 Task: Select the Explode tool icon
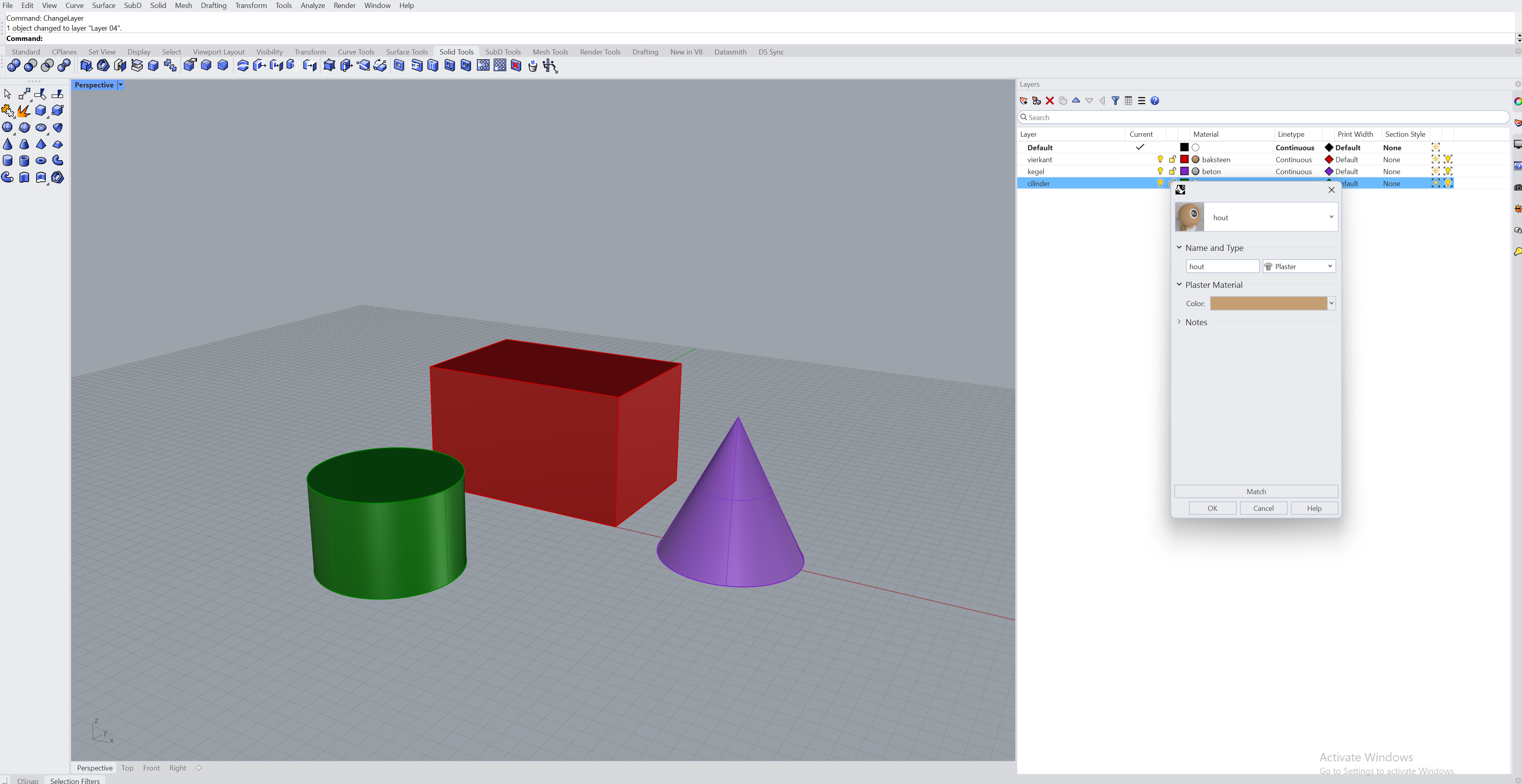pos(23,111)
